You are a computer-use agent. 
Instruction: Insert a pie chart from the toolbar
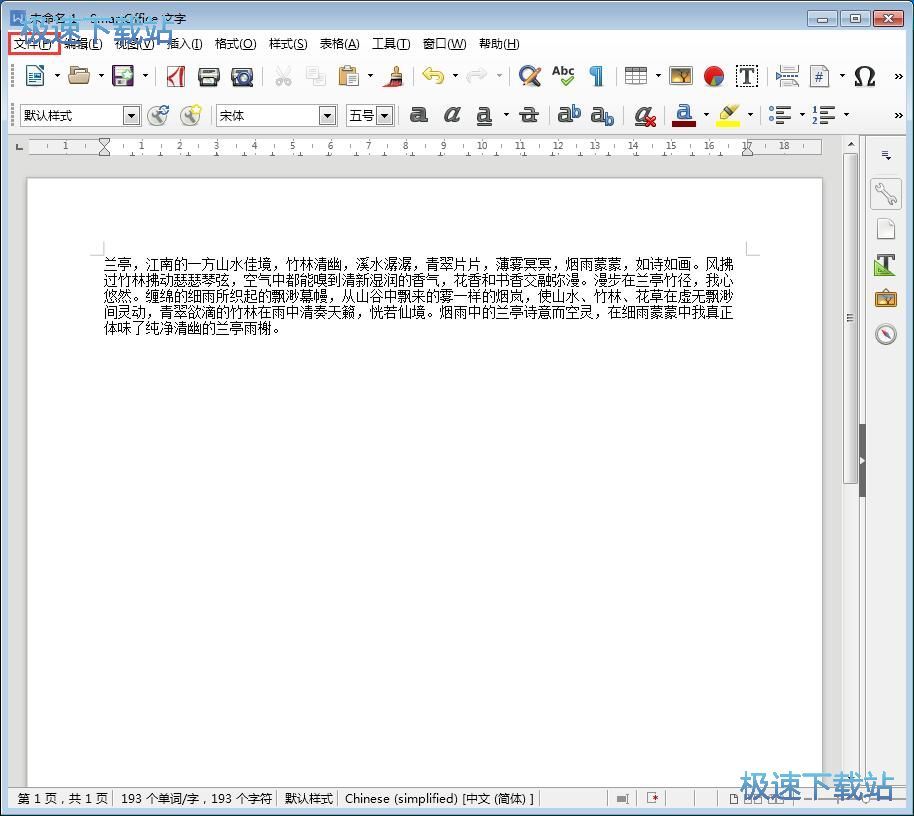point(716,76)
